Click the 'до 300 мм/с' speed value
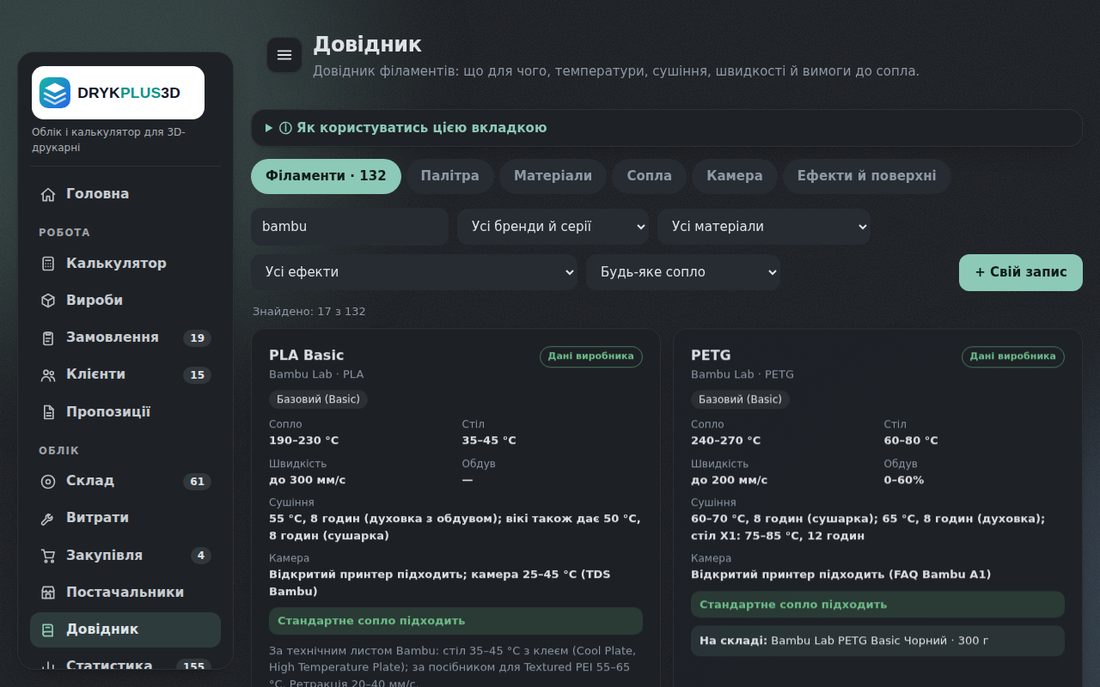 pos(307,481)
